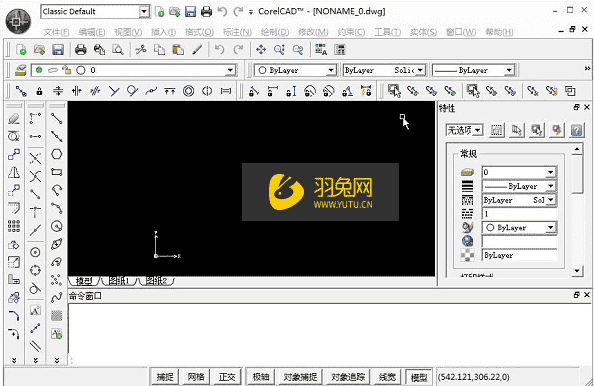Switch to the 图纸2 sheet tab
This screenshot has height=386, width=594.
(156, 281)
